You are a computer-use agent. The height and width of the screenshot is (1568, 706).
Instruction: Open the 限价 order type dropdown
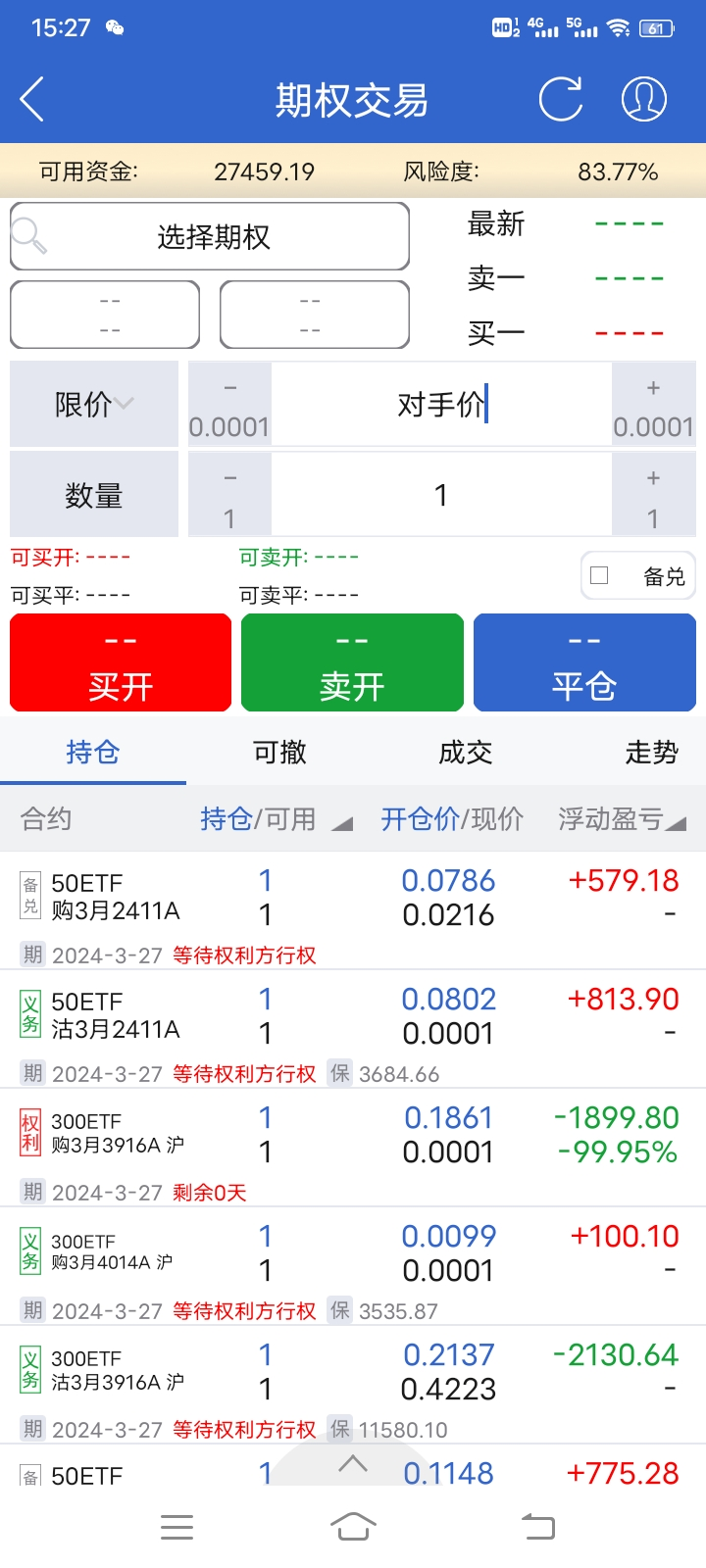pos(94,404)
